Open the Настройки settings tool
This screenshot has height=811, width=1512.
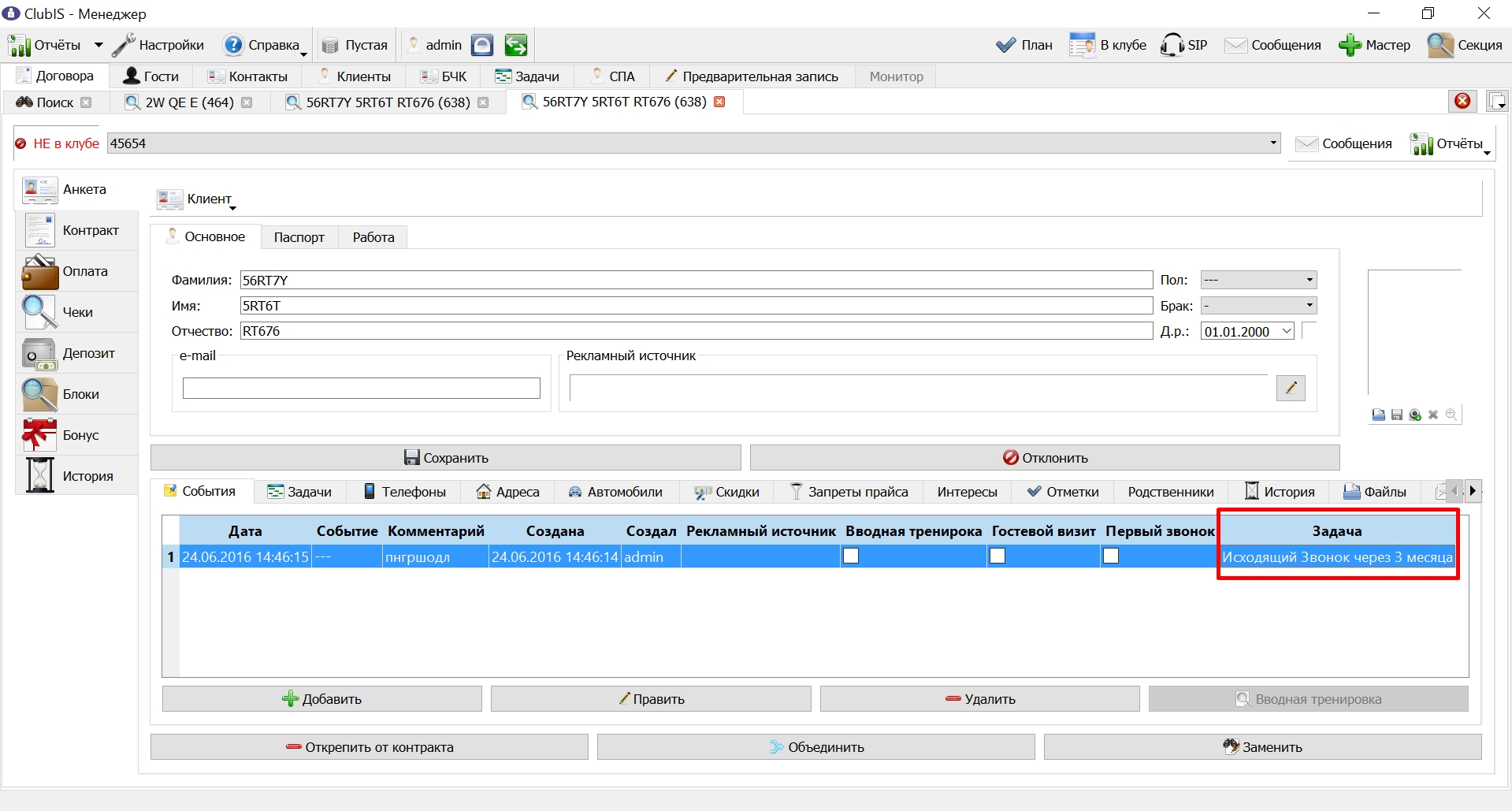point(158,45)
